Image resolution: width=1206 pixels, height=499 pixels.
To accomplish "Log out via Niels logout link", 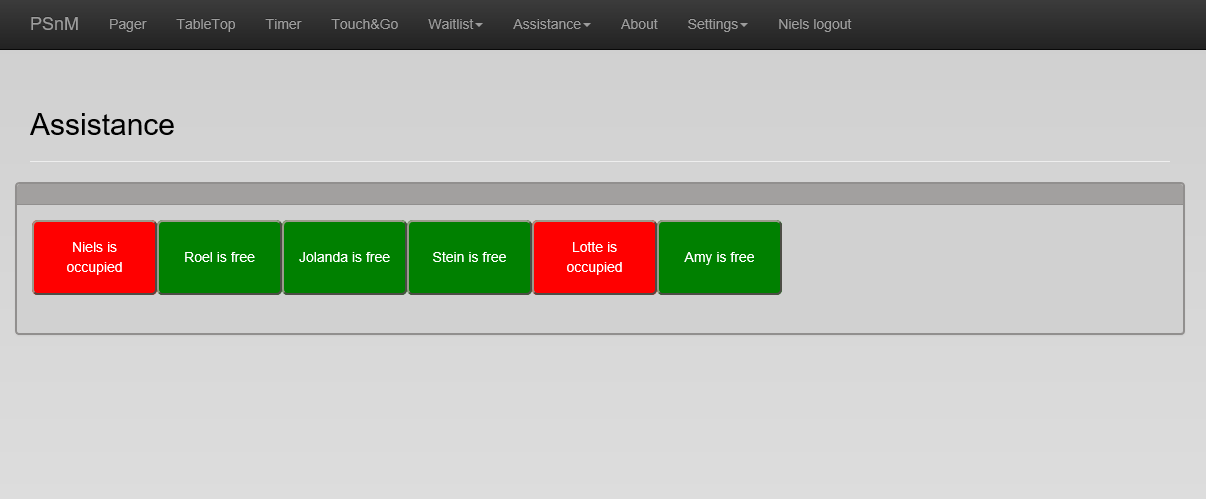I will click(814, 24).
